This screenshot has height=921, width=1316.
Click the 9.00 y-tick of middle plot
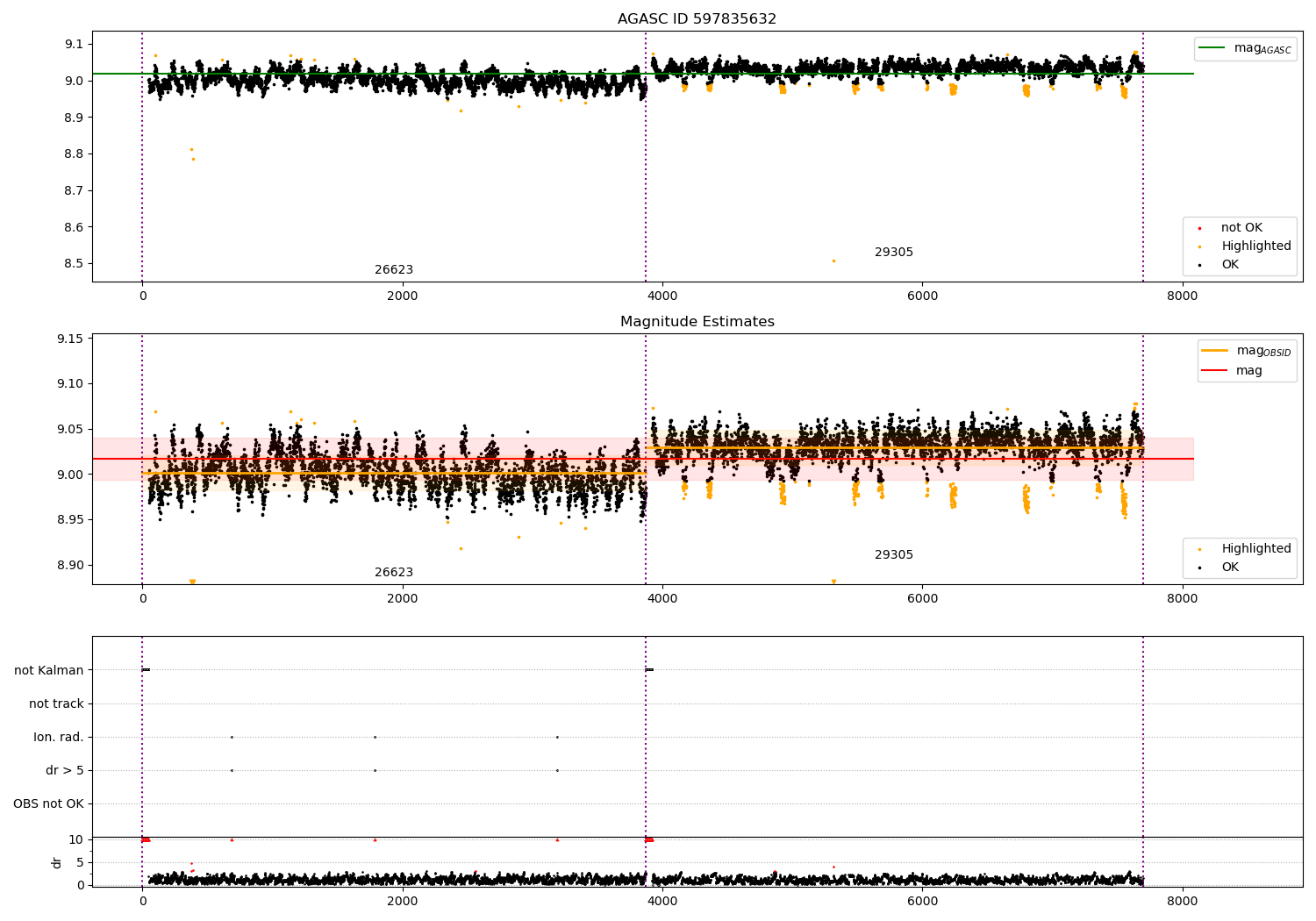[x=71, y=475]
